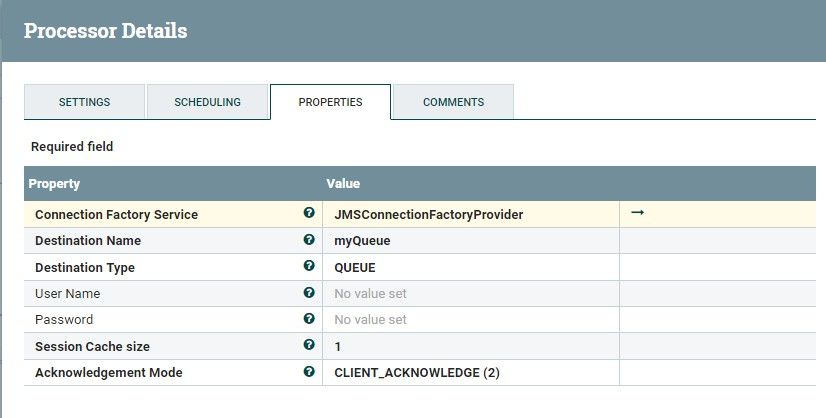This screenshot has width=826, height=418.
Task: Open the Comments tab
Action: tap(453, 102)
